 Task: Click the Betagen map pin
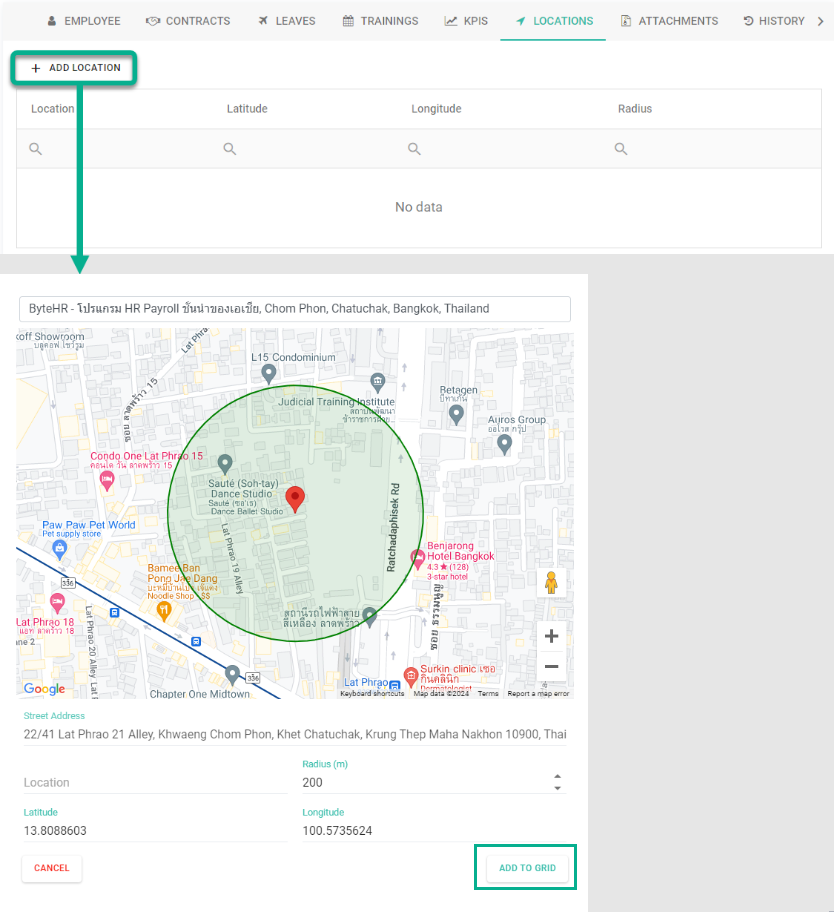(x=457, y=415)
